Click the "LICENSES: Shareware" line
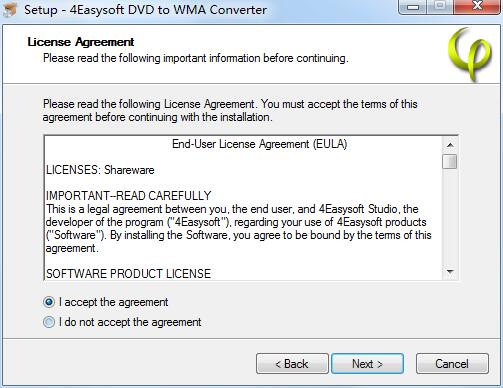 pyautogui.click(x=100, y=170)
